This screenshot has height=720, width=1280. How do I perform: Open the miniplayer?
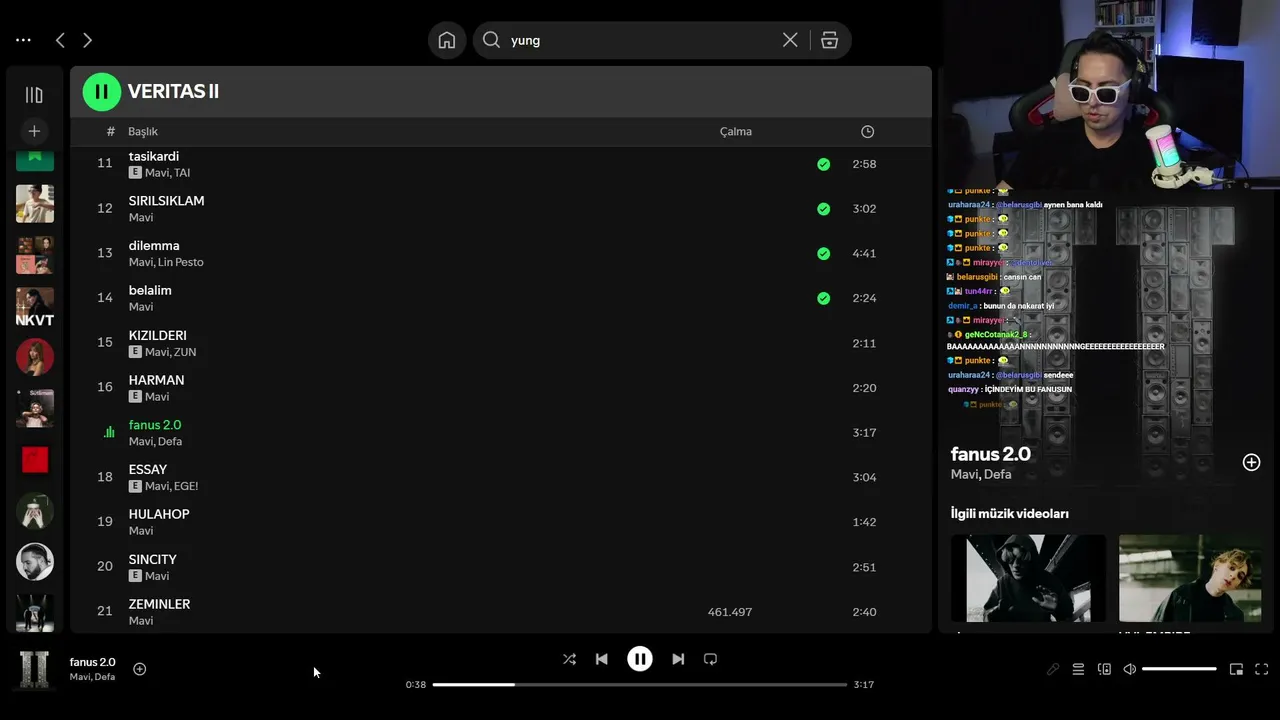point(1236,669)
